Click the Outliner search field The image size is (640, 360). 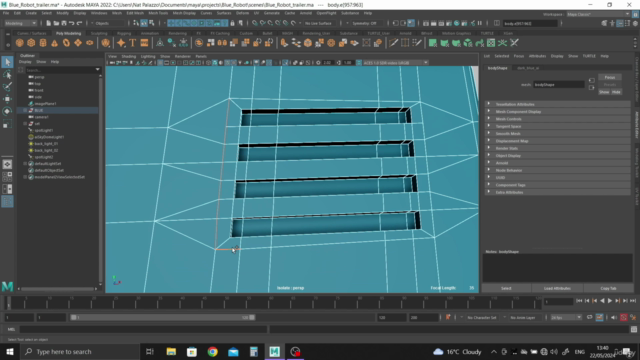(60, 70)
